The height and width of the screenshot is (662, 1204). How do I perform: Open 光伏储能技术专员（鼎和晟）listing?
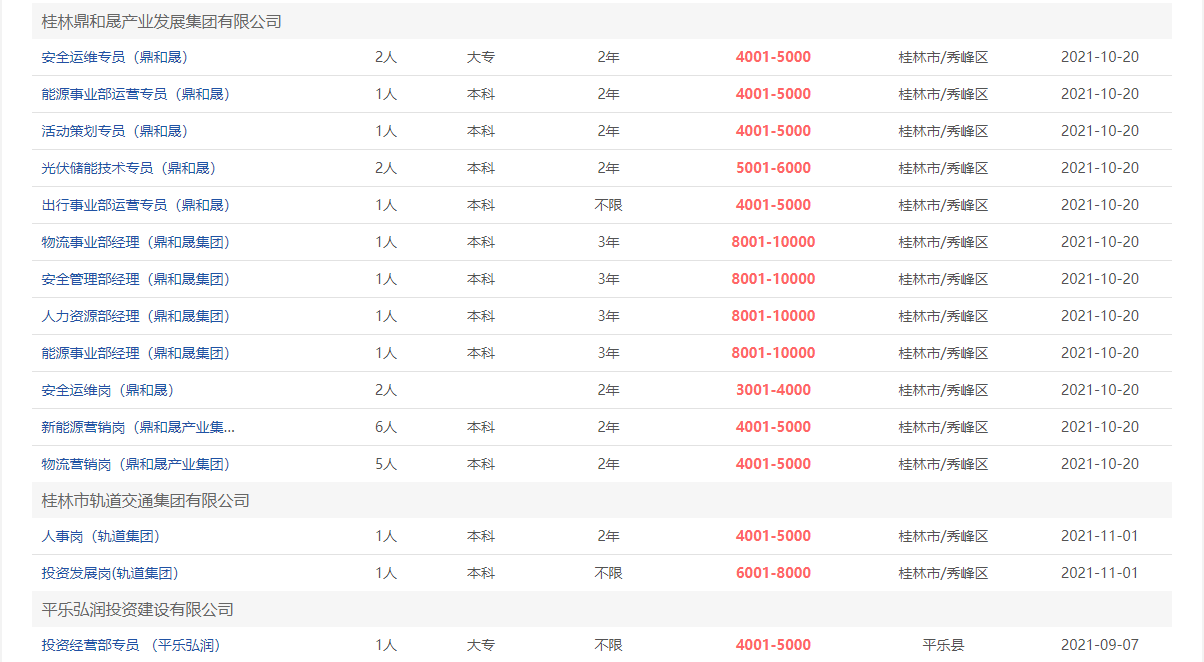[129, 168]
